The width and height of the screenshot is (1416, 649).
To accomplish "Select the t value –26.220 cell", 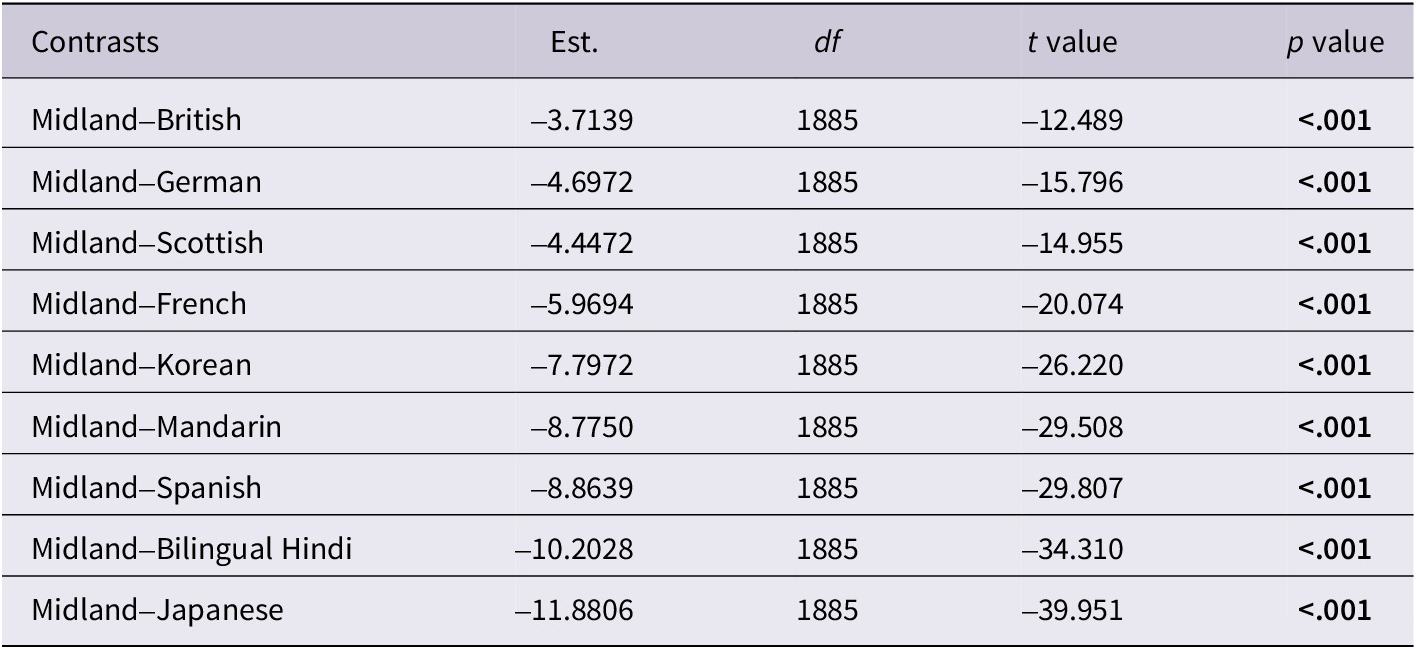I will [x=1072, y=366].
